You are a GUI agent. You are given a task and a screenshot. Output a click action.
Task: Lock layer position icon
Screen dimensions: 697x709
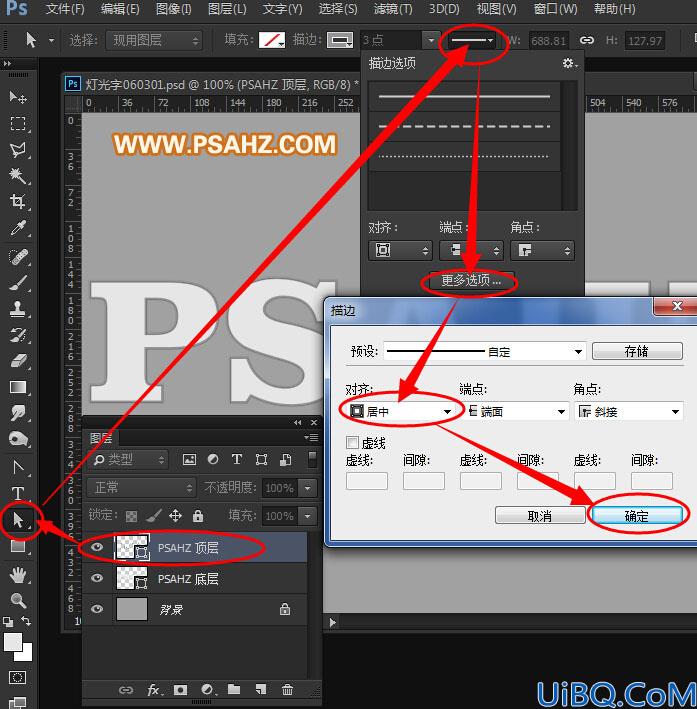click(175, 515)
